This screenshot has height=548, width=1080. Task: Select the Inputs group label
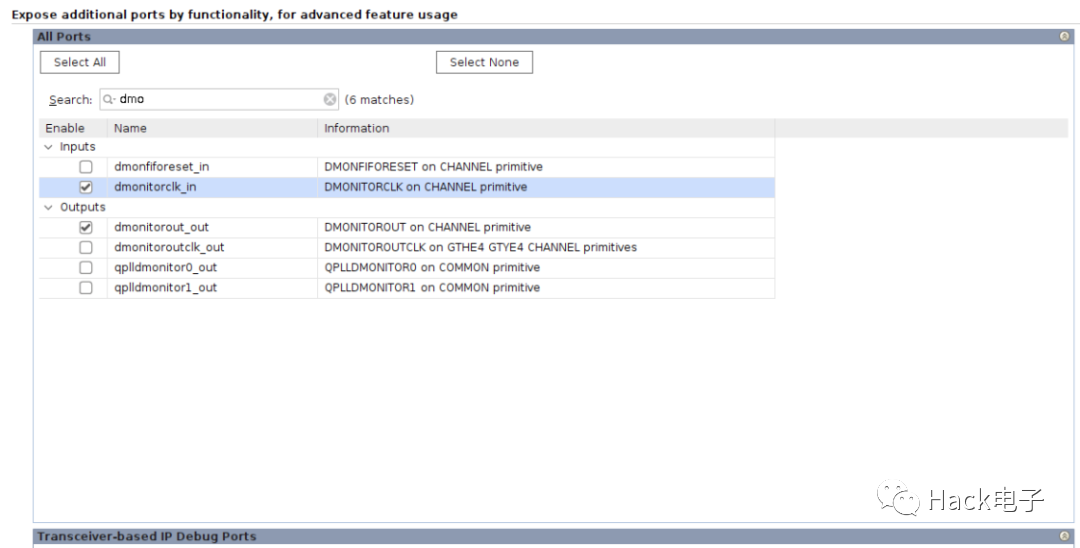point(77,147)
